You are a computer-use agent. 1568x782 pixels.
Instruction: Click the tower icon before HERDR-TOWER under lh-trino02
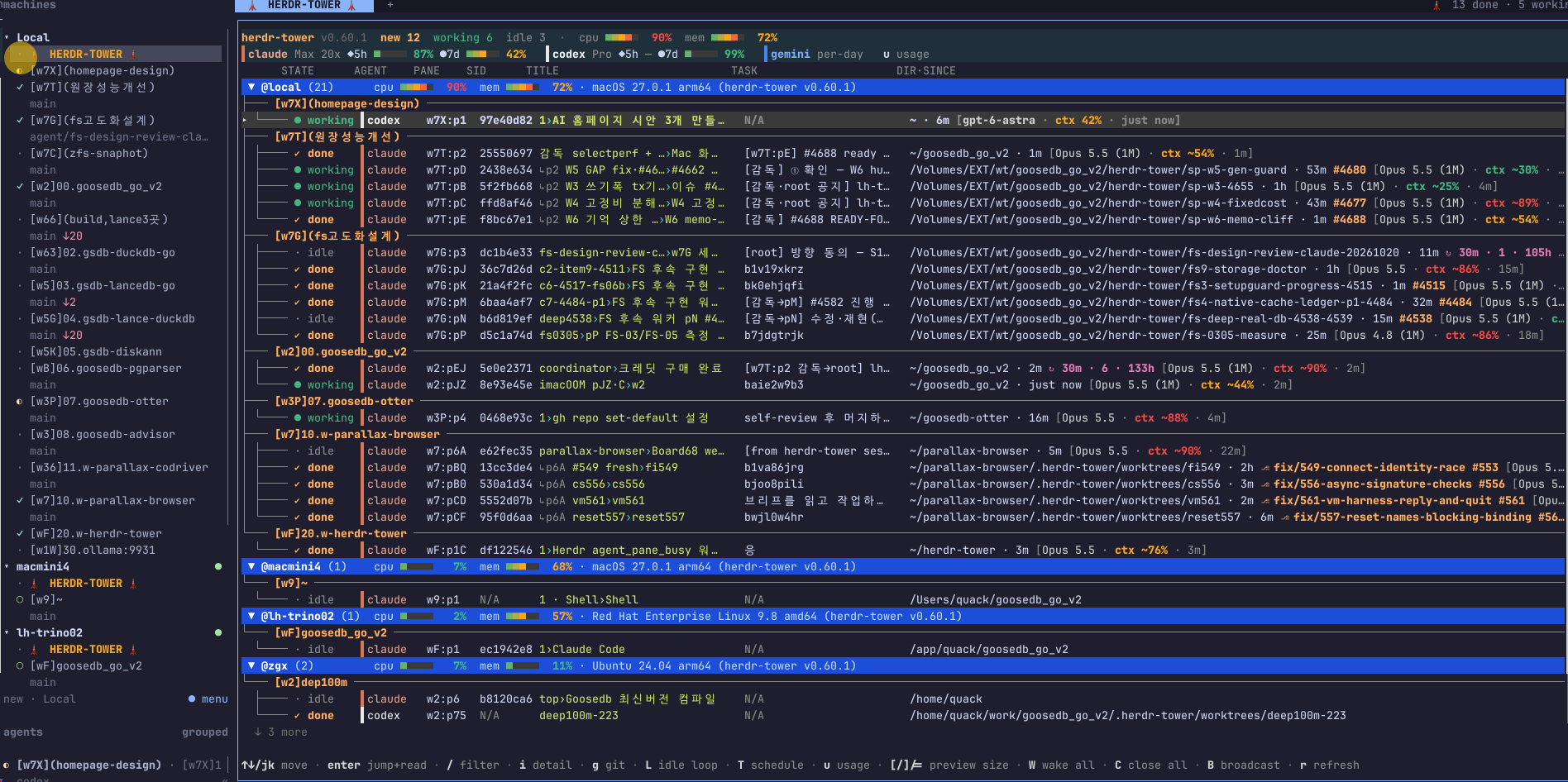(34, 650)
